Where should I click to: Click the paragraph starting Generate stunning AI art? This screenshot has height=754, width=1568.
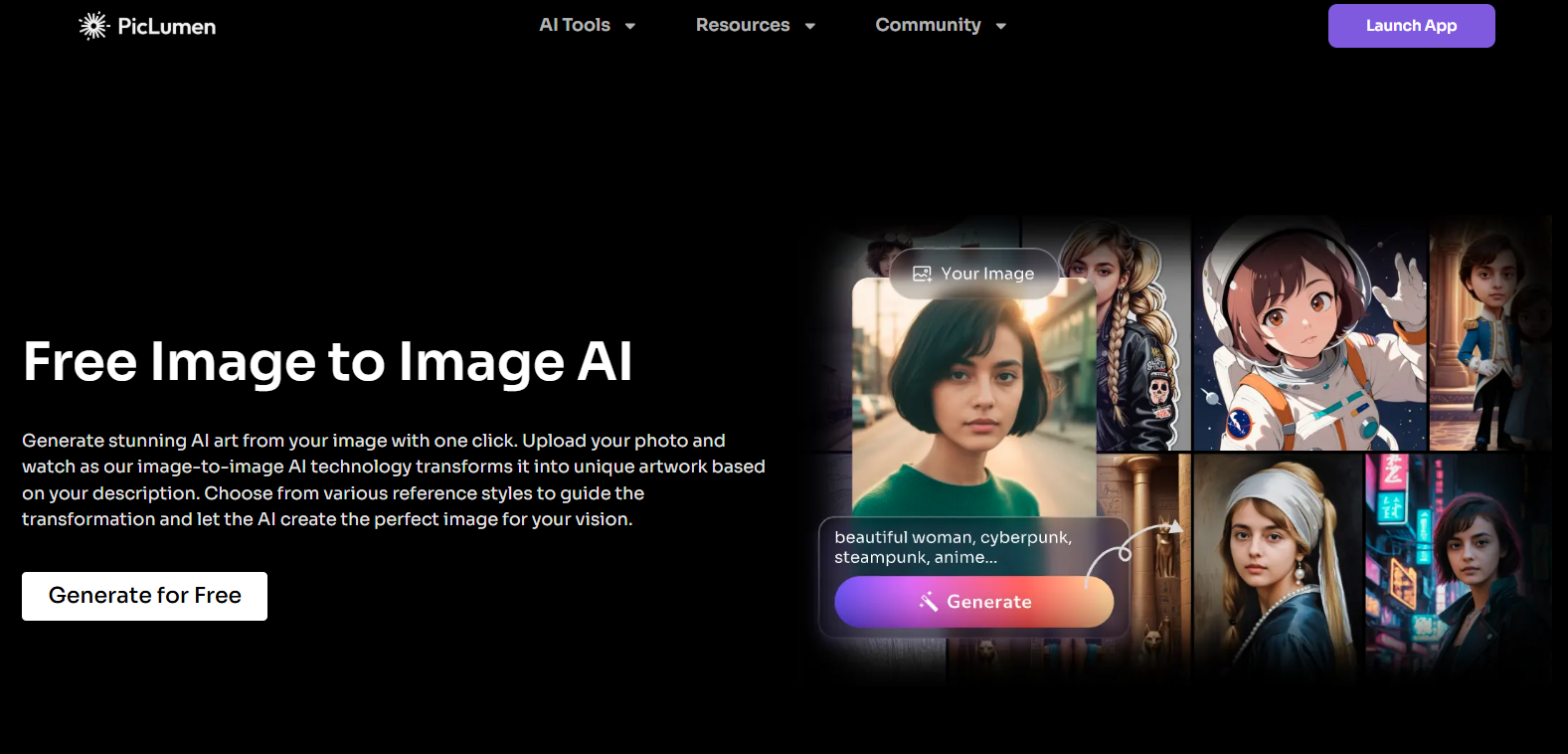pos(394,479)
